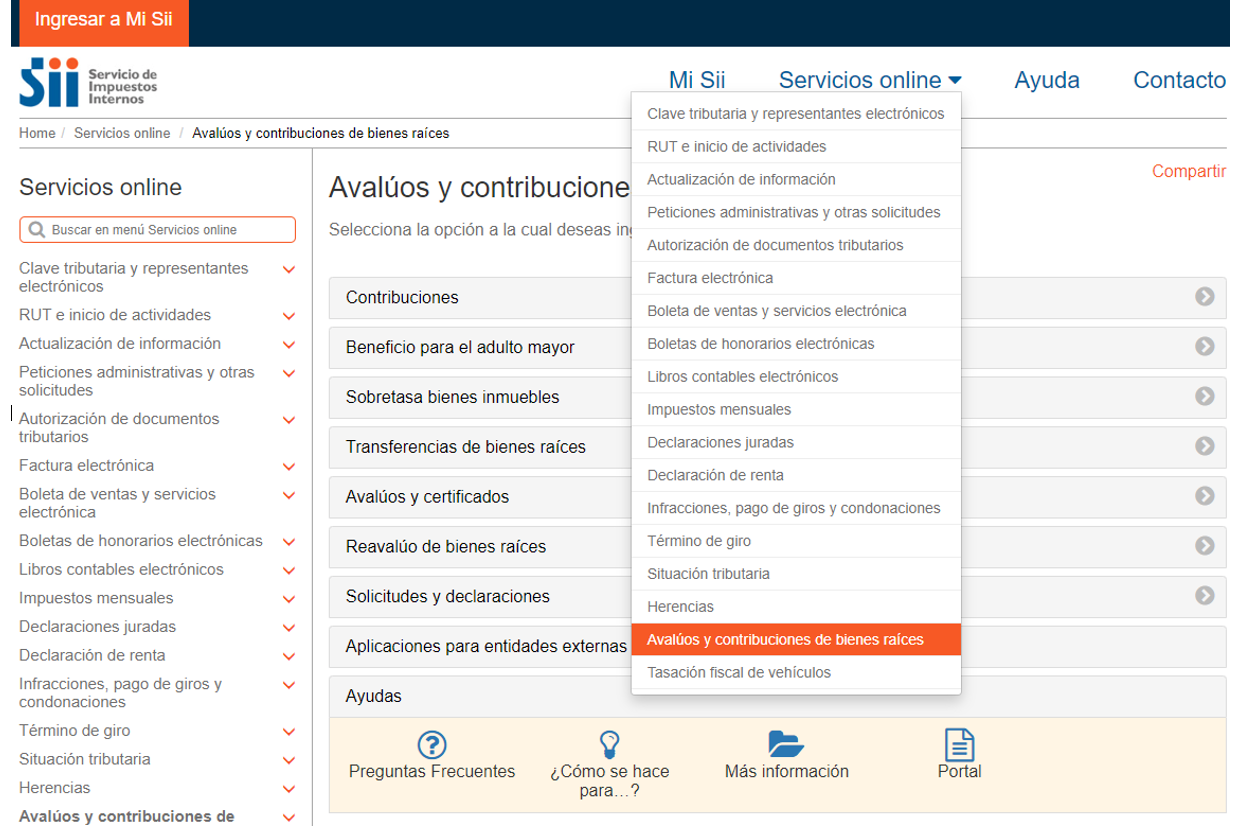Open the Más información folder icon
This screenshot has height=827, width=1242.
coord(786,744)
